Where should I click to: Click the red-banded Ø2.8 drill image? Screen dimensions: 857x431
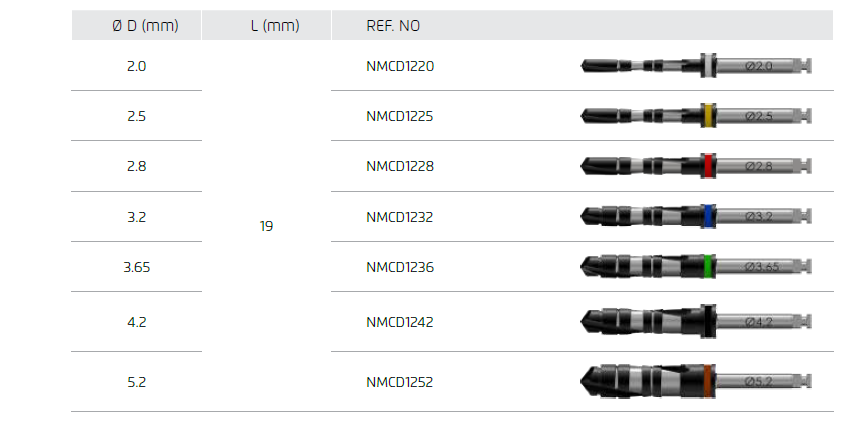(x=697, y=166)
